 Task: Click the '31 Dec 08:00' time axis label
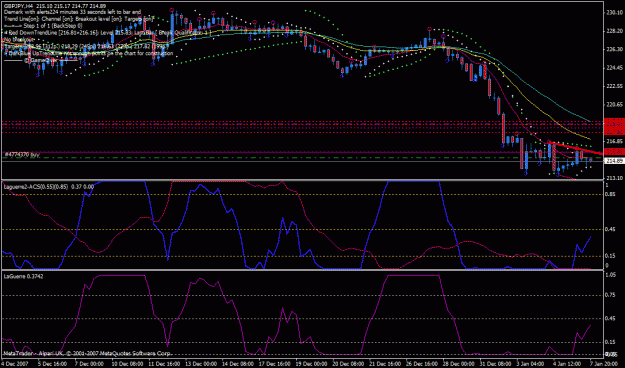pyautogui.click(x=495, y=364)
